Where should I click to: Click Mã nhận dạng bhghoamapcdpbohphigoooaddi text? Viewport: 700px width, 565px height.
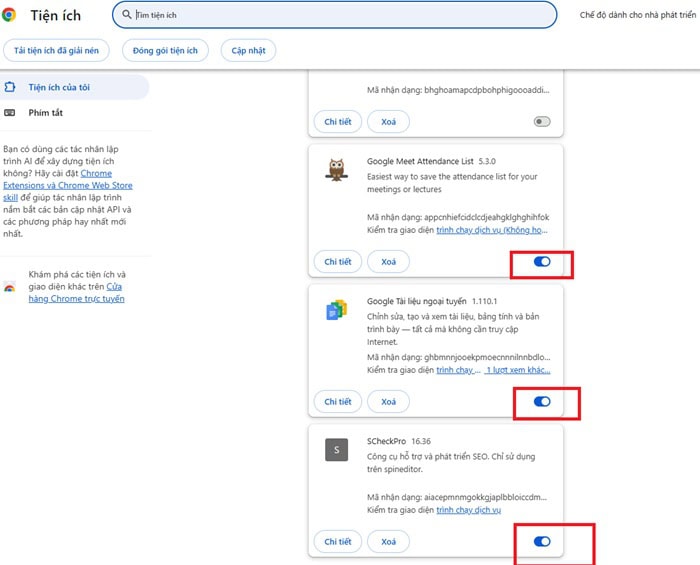click(x=458, y=90)
